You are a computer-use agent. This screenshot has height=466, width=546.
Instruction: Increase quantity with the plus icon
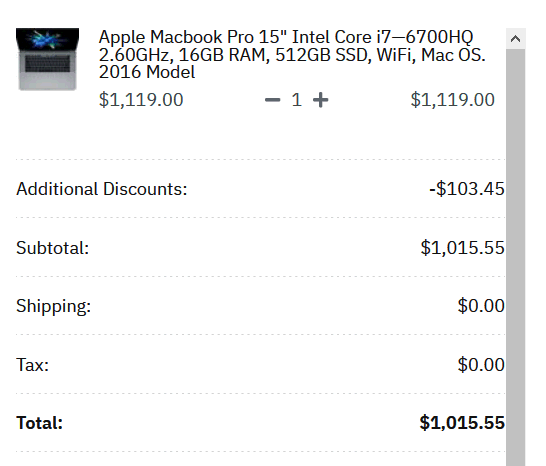click(x=320, y=100)
